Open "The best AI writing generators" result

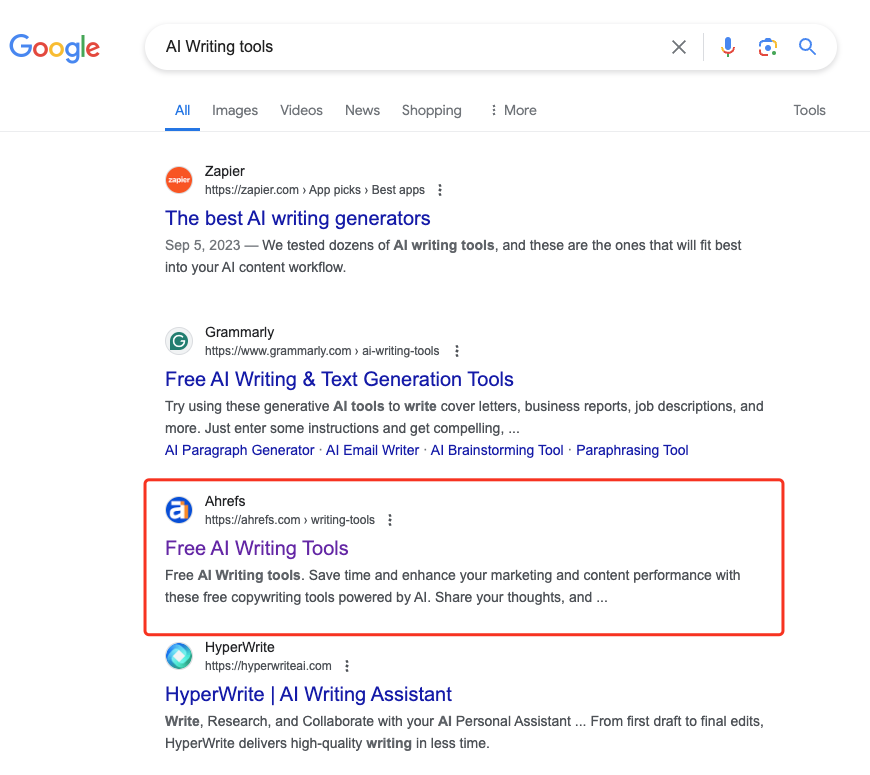pos(297,219)
